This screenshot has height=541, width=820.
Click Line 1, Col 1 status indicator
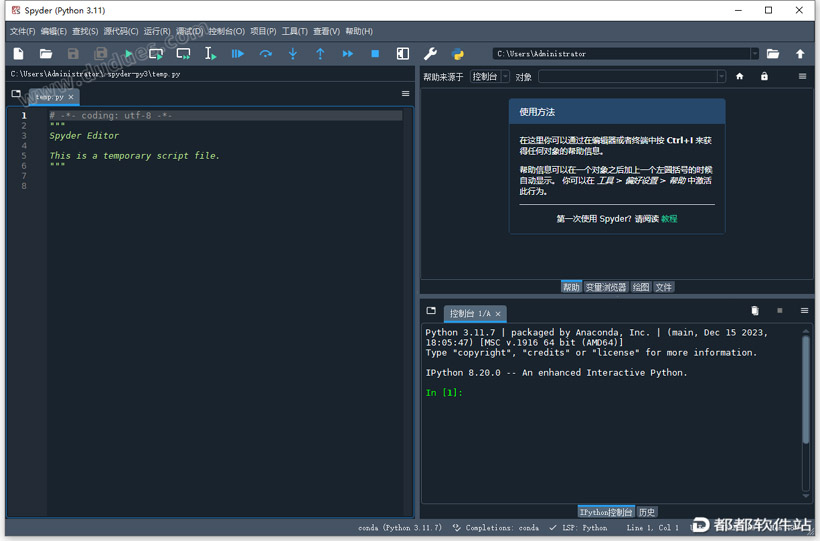[653, 528]
